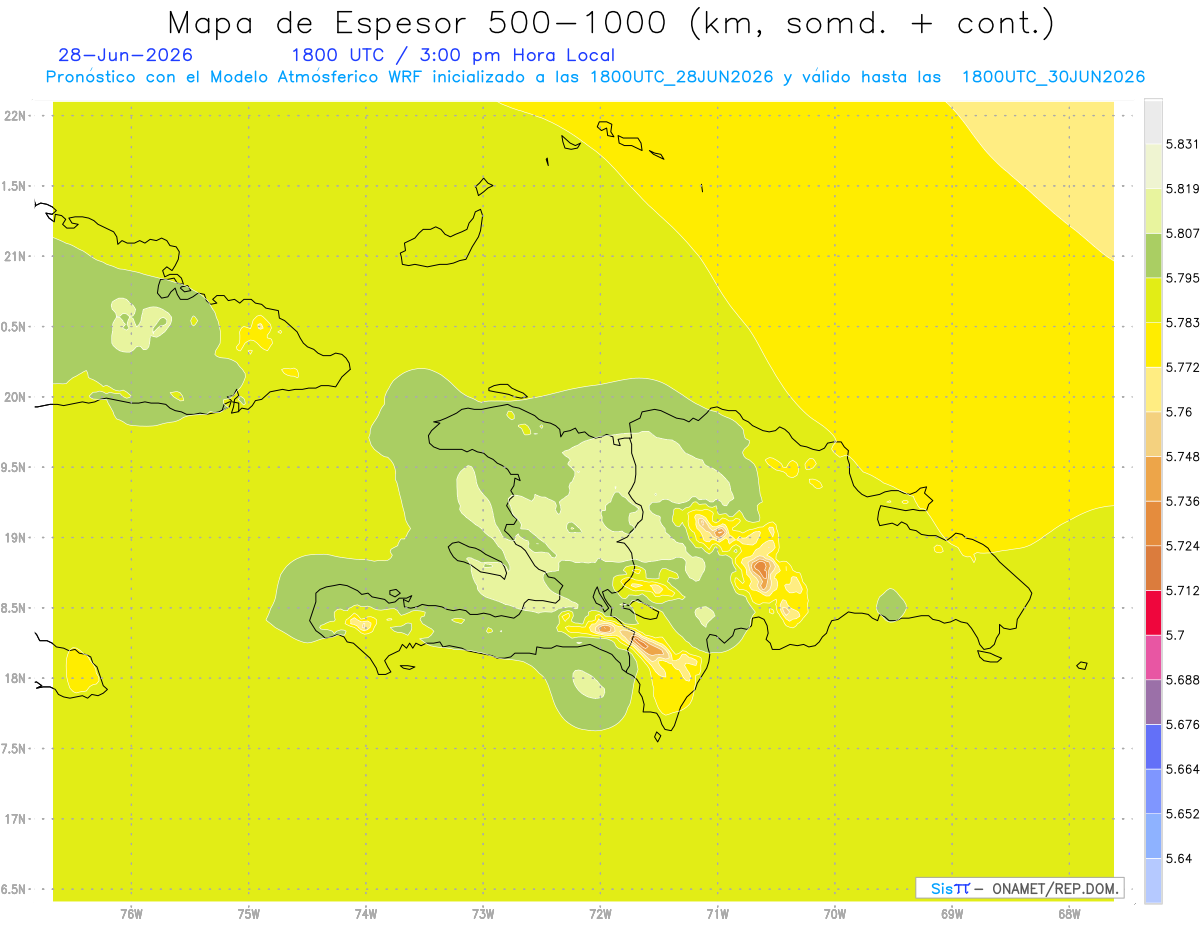Screen dimensions: 1200x927
Task: Click the '70W' longitude label
Action: coord(835,913)
